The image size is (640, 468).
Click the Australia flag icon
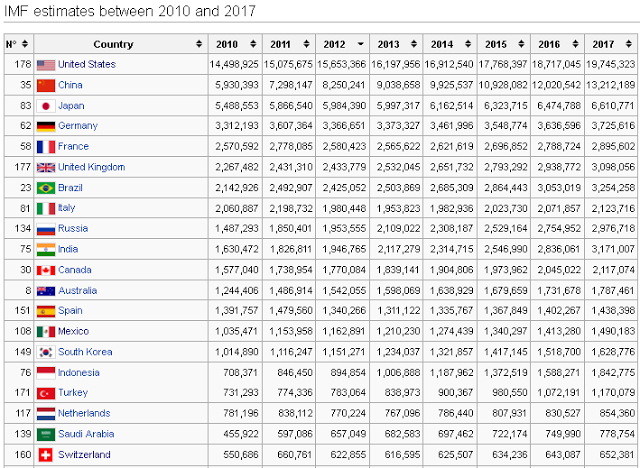point(46,291)
